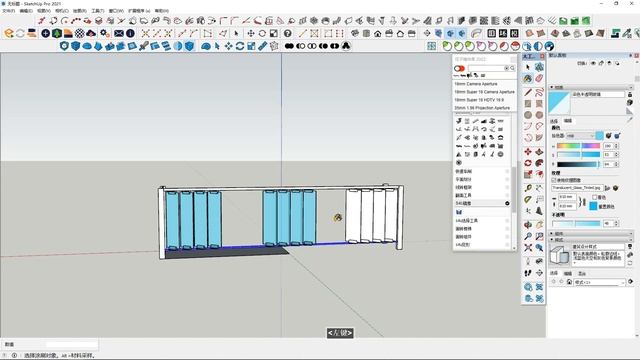Toggle the eye icon in default tray

(x=593, y=63)
